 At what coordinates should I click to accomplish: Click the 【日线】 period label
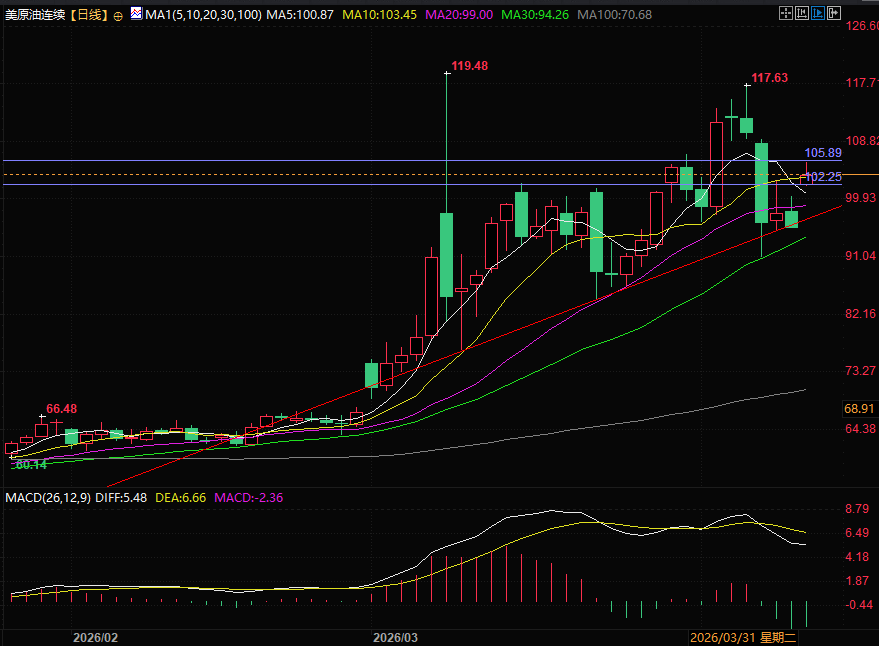click(89, 15)
